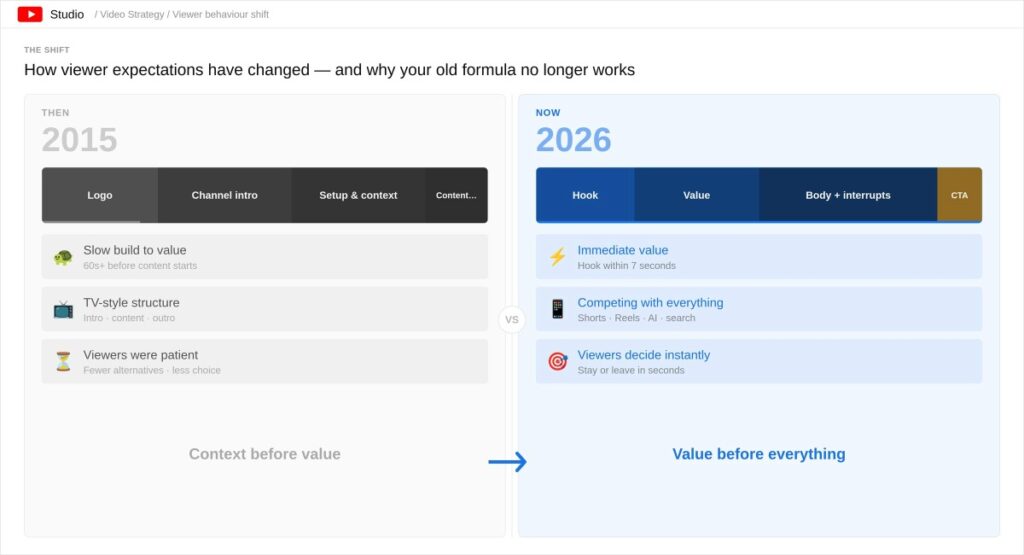Click the 'Intro · content · outro' subtitle
The image size is (1024, 555).
pos(129,318)
